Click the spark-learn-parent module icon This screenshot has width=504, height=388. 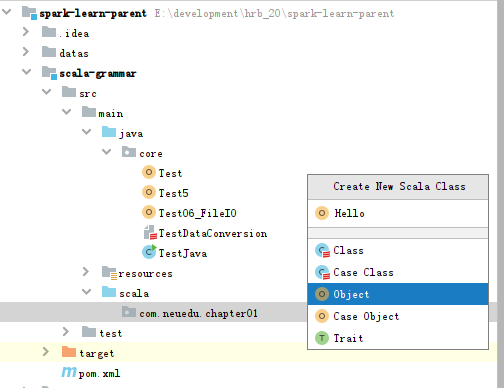[x=29, y=13]
